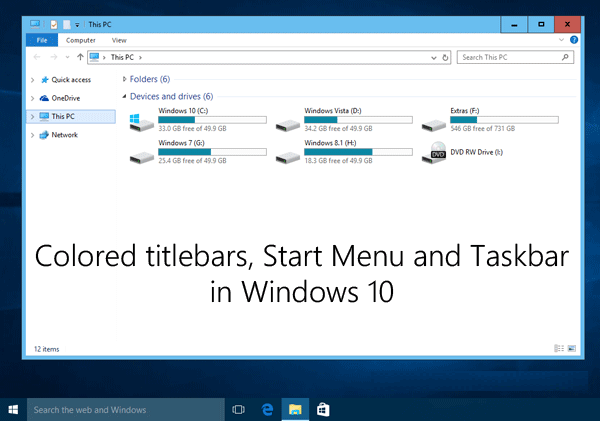Open the Computer ribbon tab
This screenshot has width=600, height=421.
(80, 40)
